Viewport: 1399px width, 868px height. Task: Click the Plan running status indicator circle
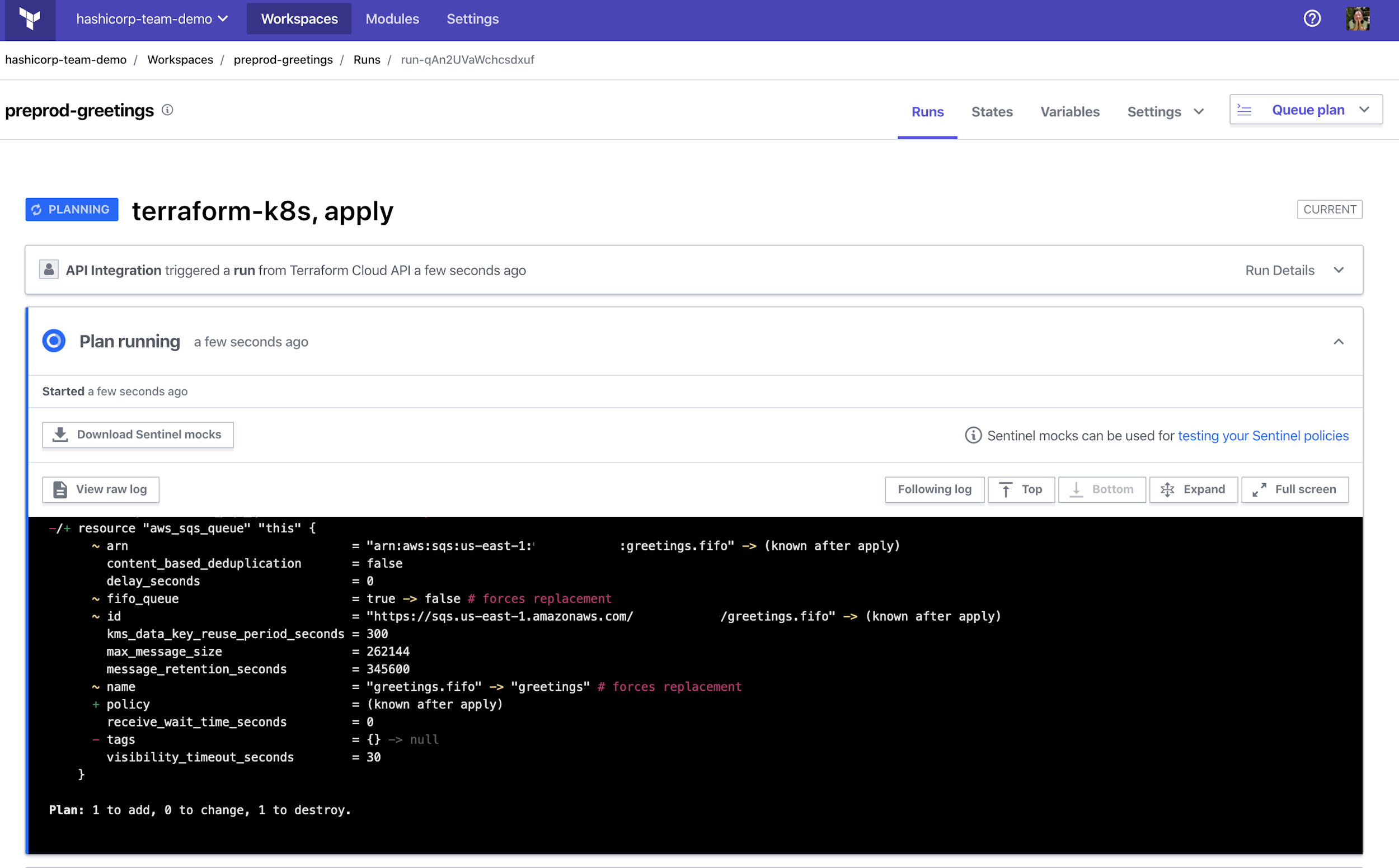tap(53, 341)
